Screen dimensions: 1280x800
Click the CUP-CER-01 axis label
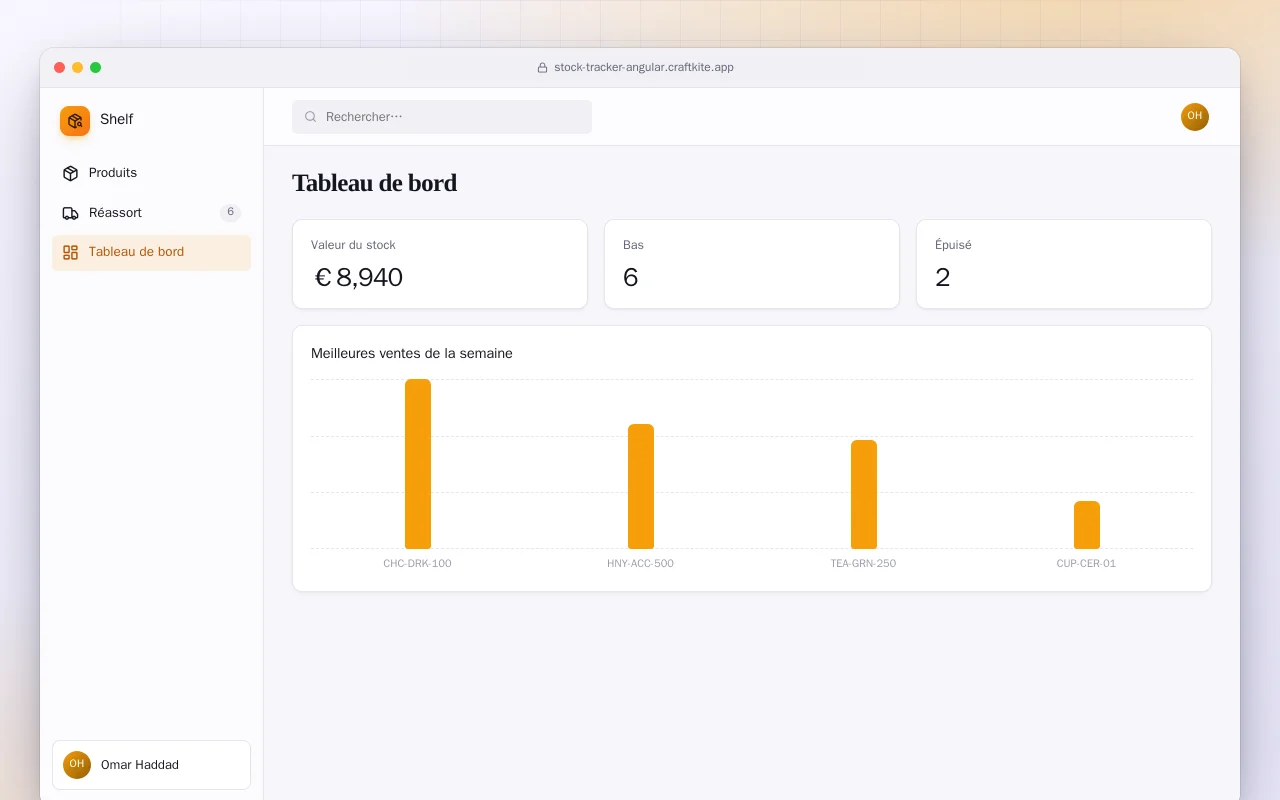tap(1086, 564)
